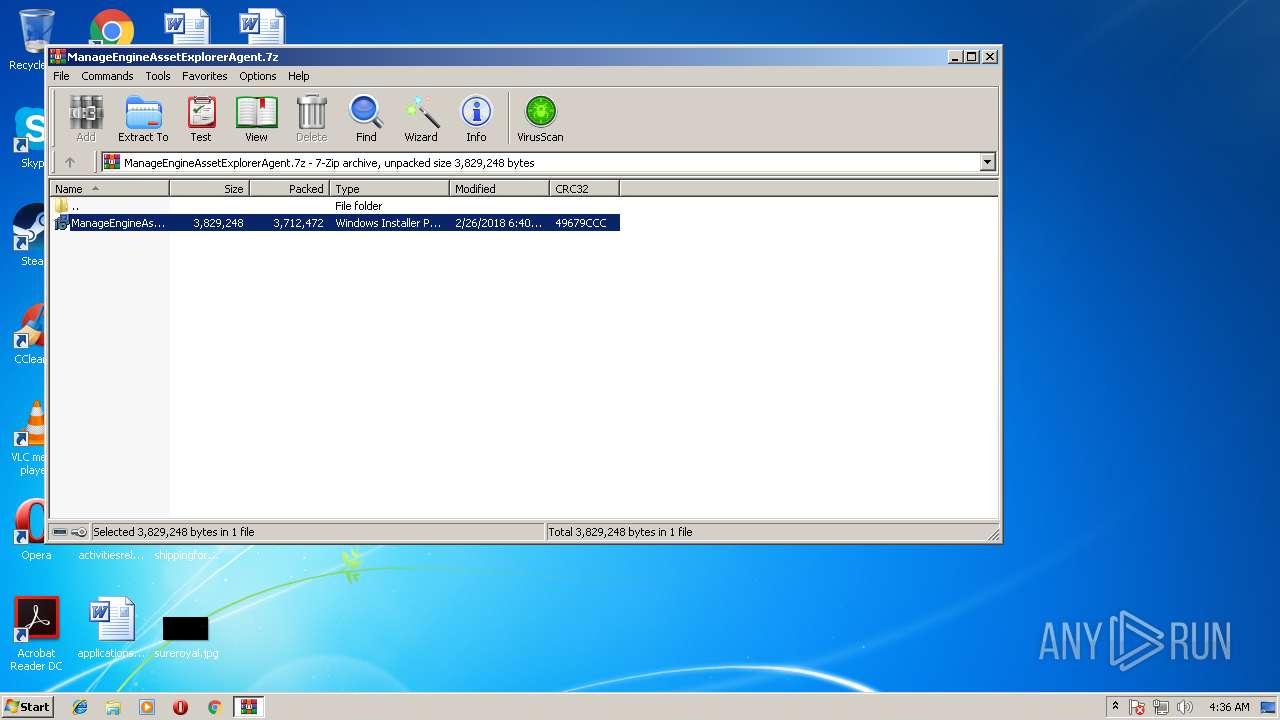1280x720 pixels.
Task: Click the WinRAR taskbar button
Action: coord(248,707)
